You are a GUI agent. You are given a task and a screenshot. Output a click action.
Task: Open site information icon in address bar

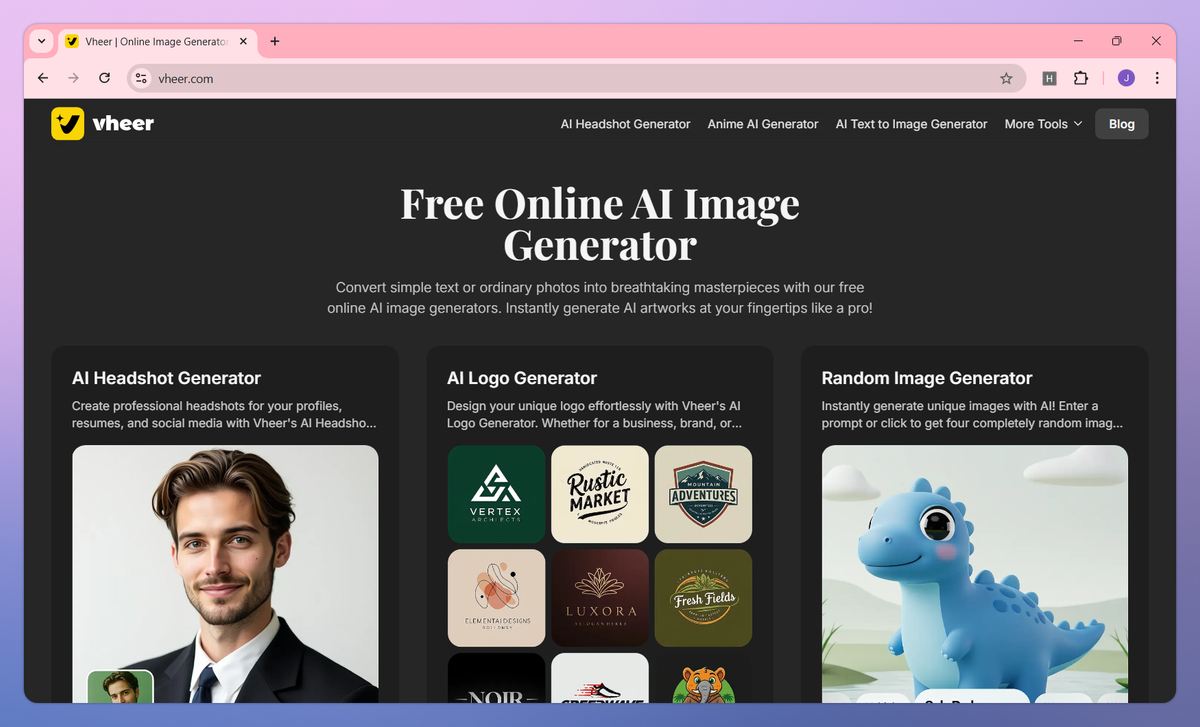(x=141, y=78)
